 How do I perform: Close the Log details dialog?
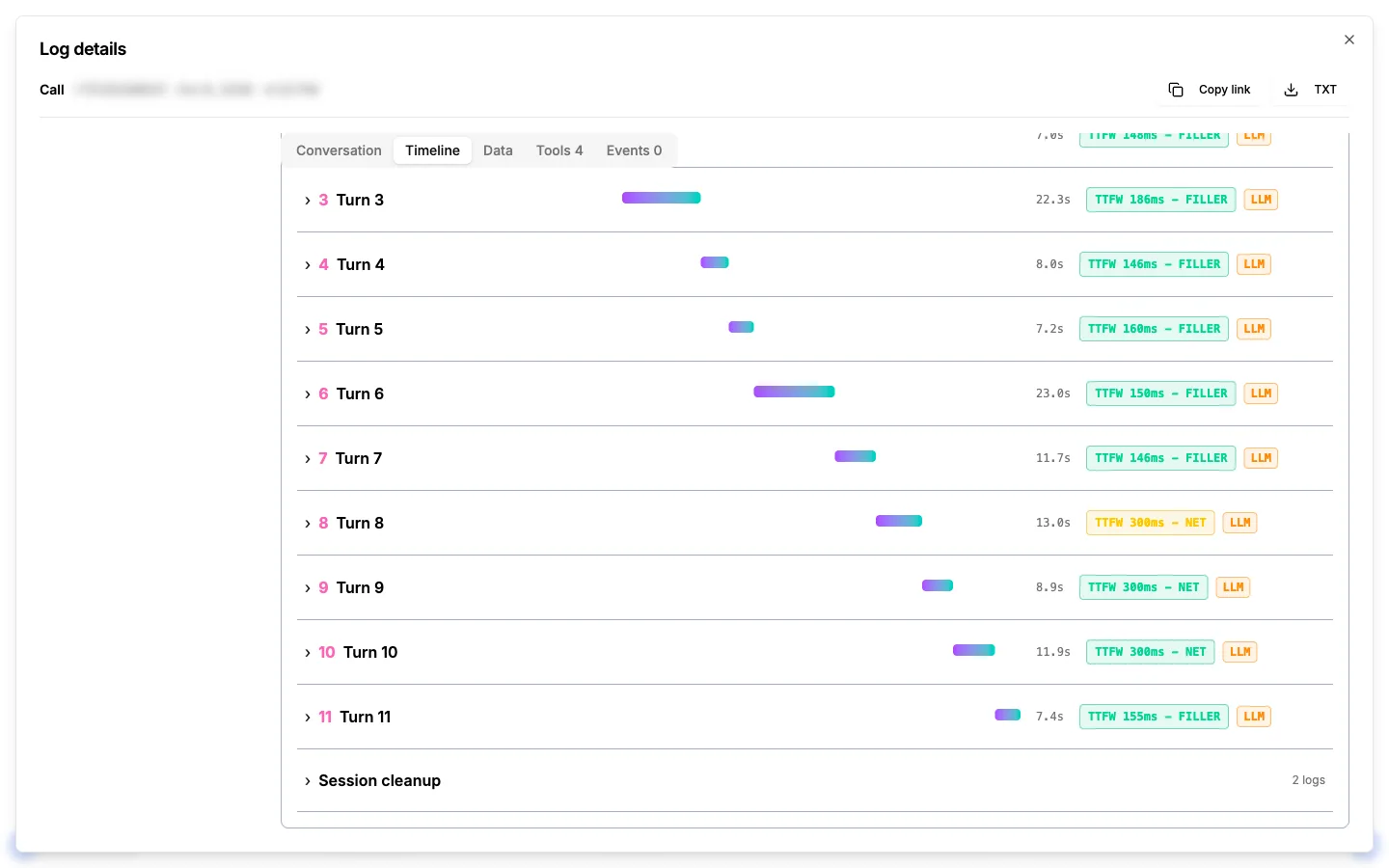click(1349, 40)
